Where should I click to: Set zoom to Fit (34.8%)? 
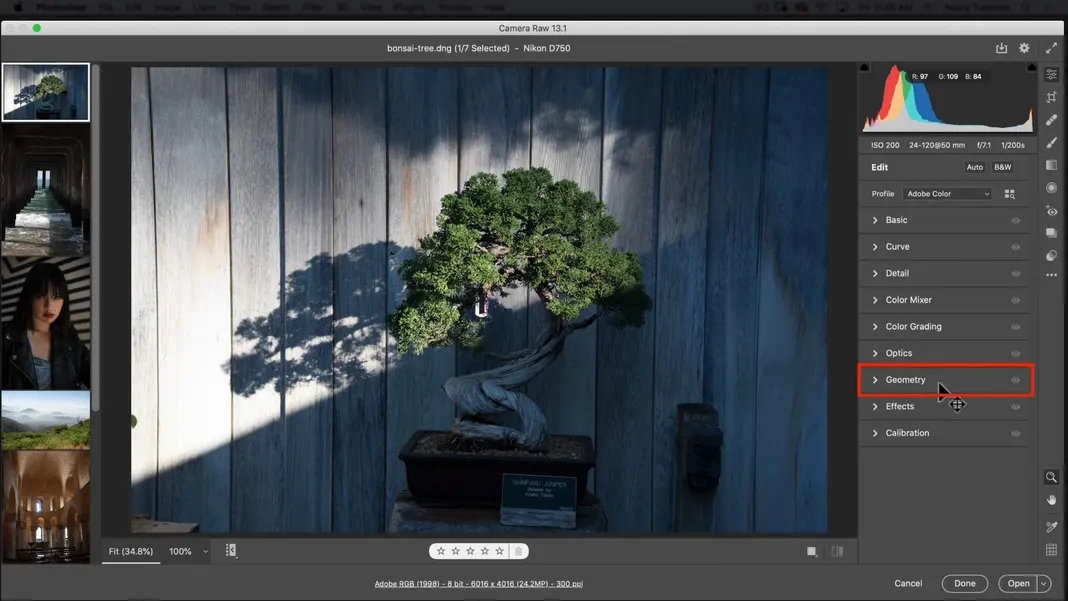[131, 551]
